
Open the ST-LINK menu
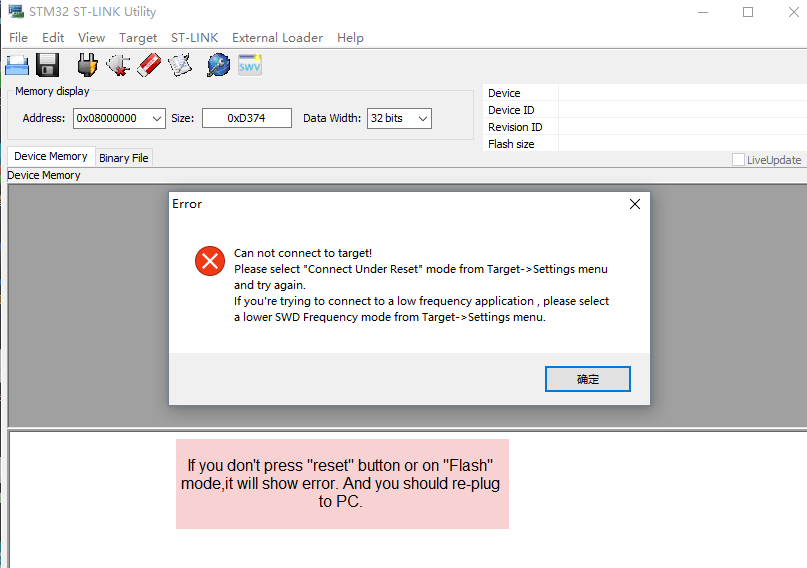[x=195, y=38]
